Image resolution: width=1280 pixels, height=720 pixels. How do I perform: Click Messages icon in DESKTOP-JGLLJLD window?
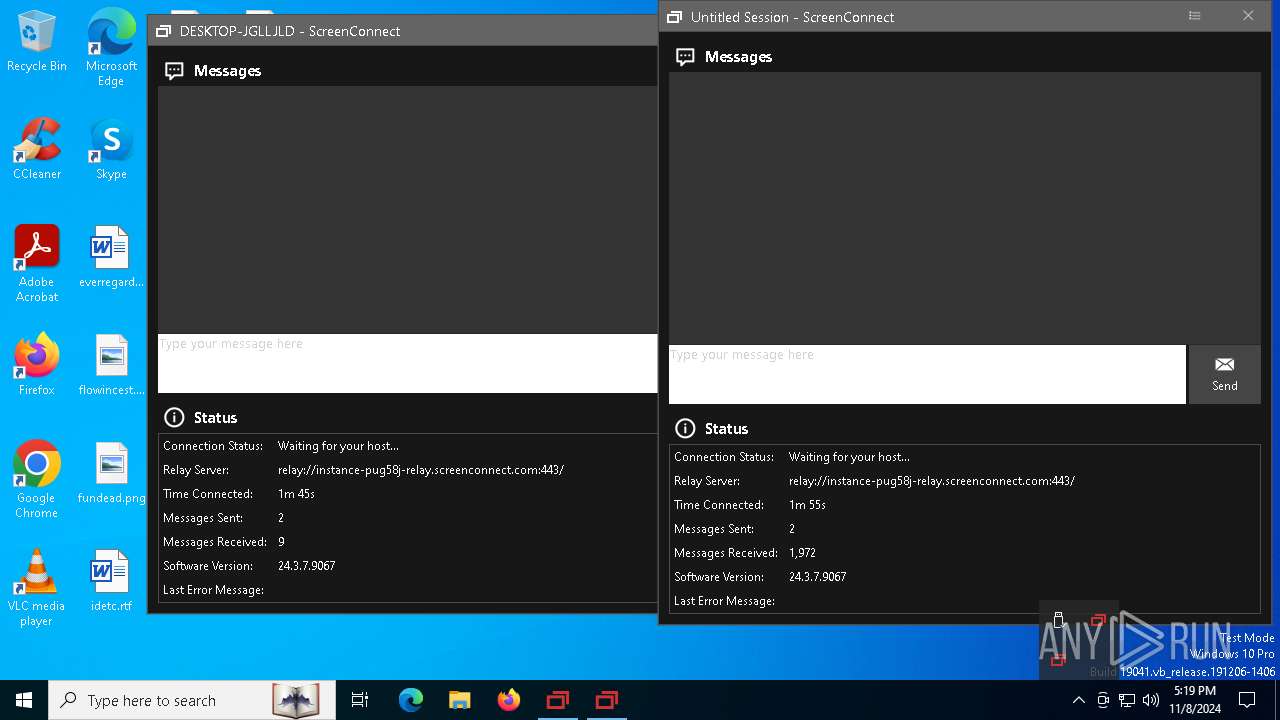[x=174, y=71]
